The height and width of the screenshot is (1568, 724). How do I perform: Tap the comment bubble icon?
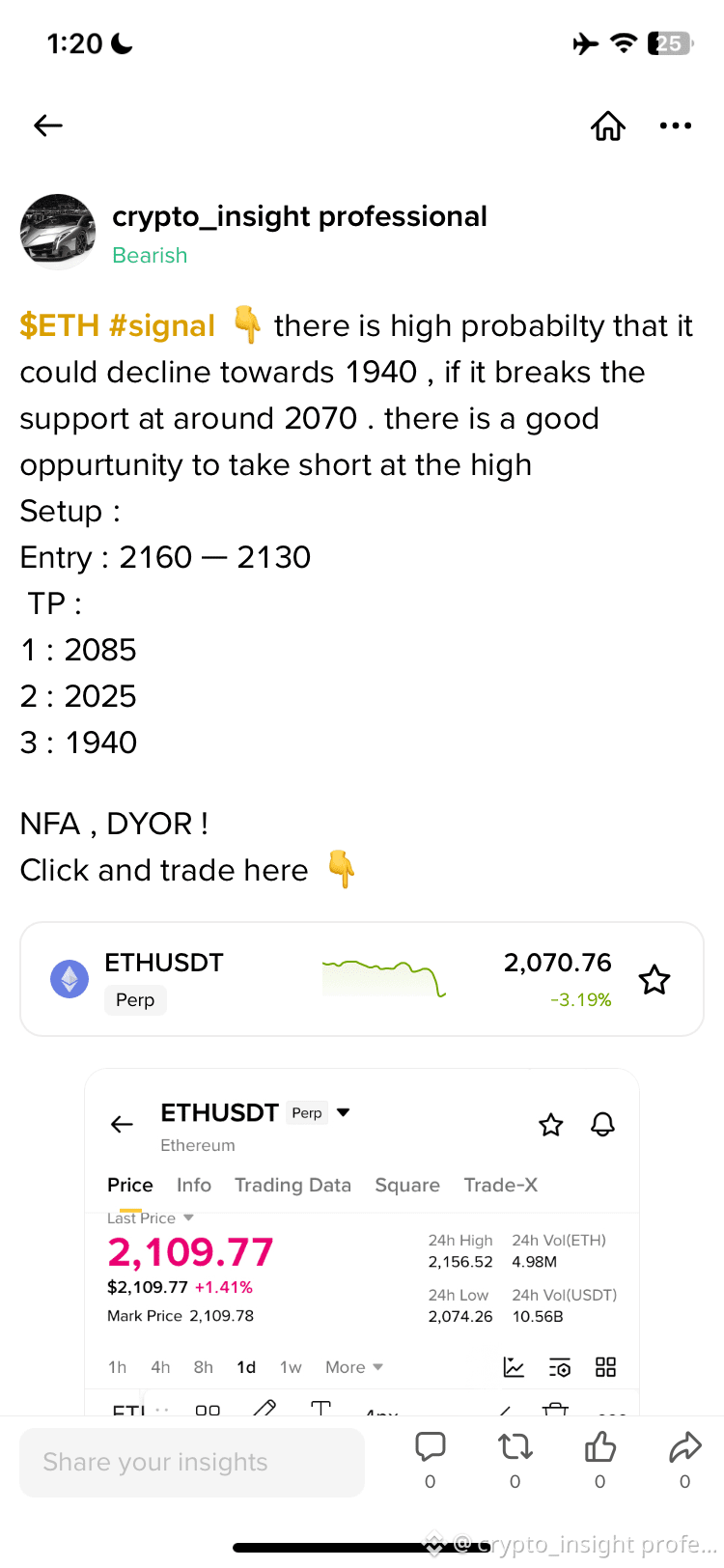click(x=431, y=1446)
